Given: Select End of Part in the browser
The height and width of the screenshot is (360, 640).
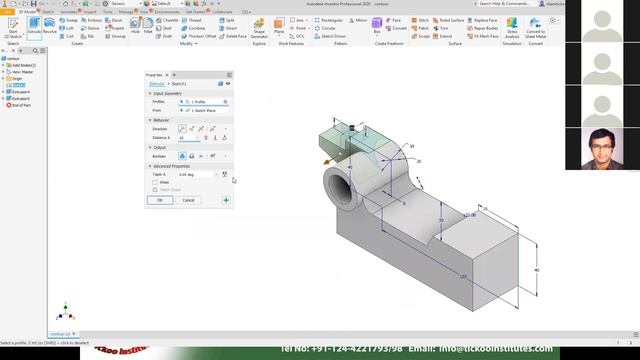Looking at the screenshot, I should point(18,105).
